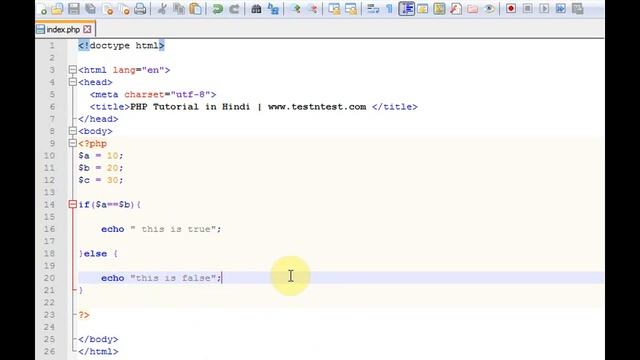
Task: Print the document with printer icon
Action: click(x=140, y=9)
